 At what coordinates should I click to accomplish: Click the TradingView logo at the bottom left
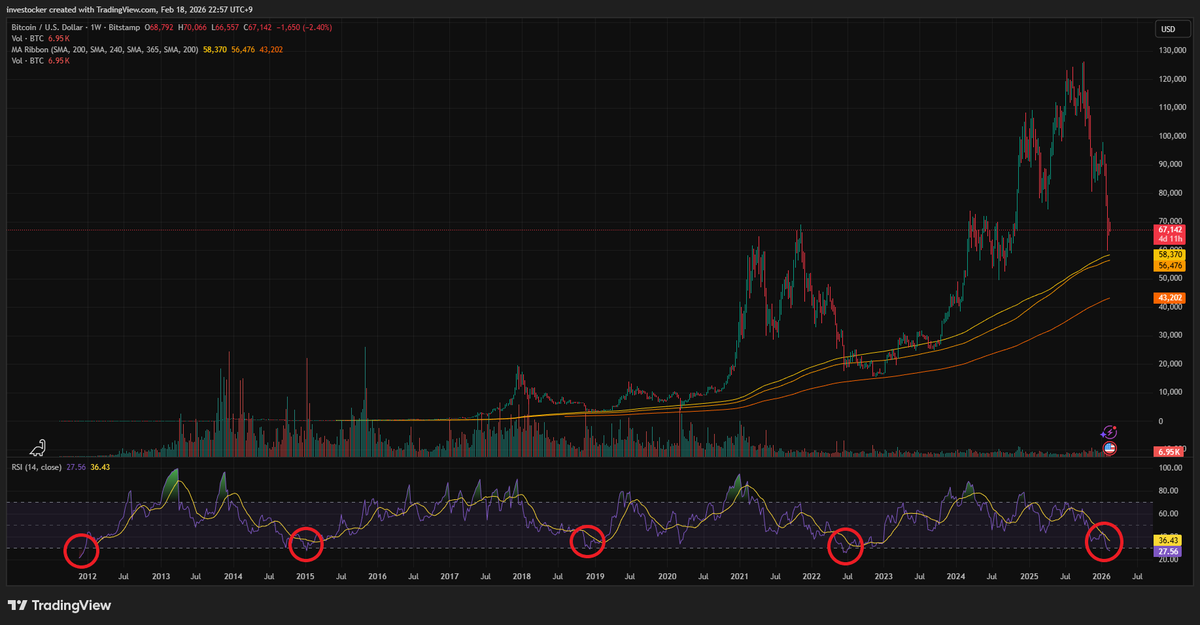pyautogui.click(x=59, y=605)
